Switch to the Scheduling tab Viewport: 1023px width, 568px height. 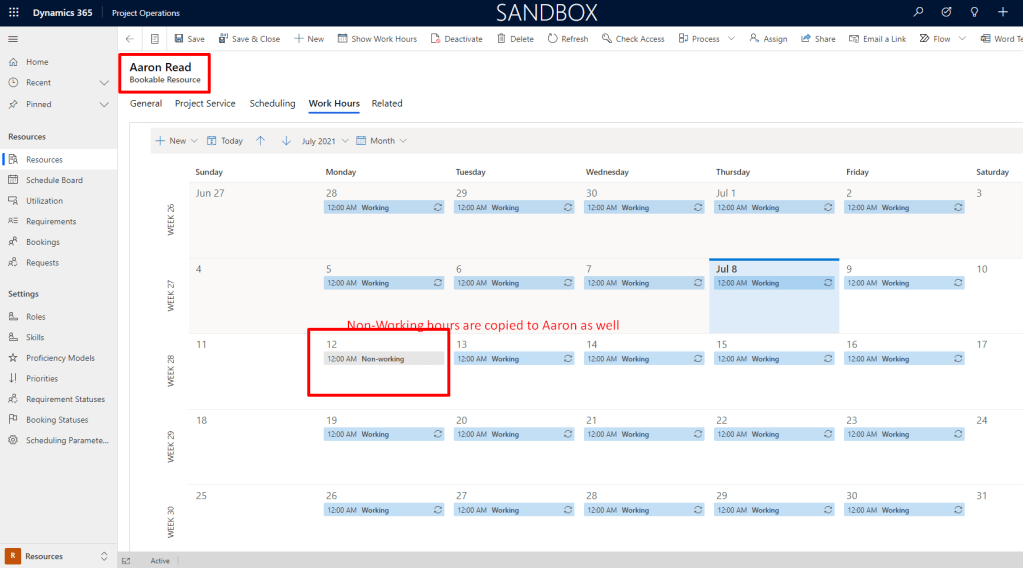click(272, 103)
